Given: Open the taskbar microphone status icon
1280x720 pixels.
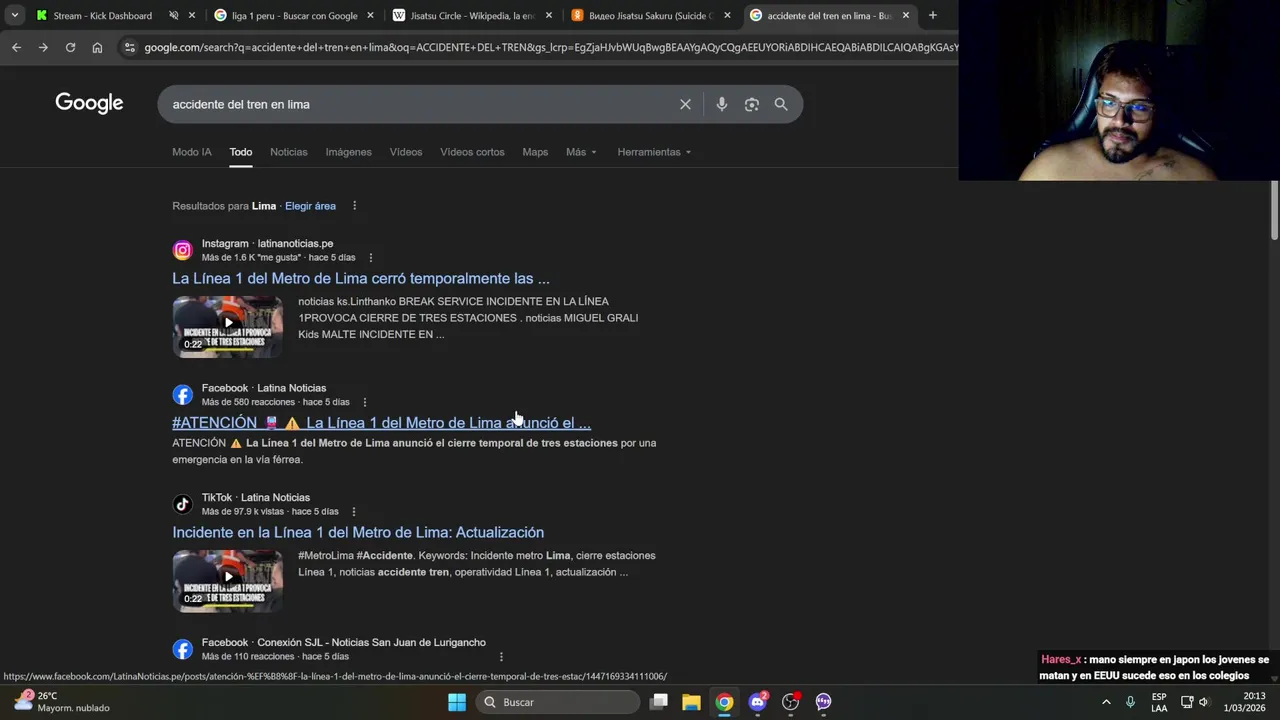Looking at the screenshot, I should click(1131, 702).
